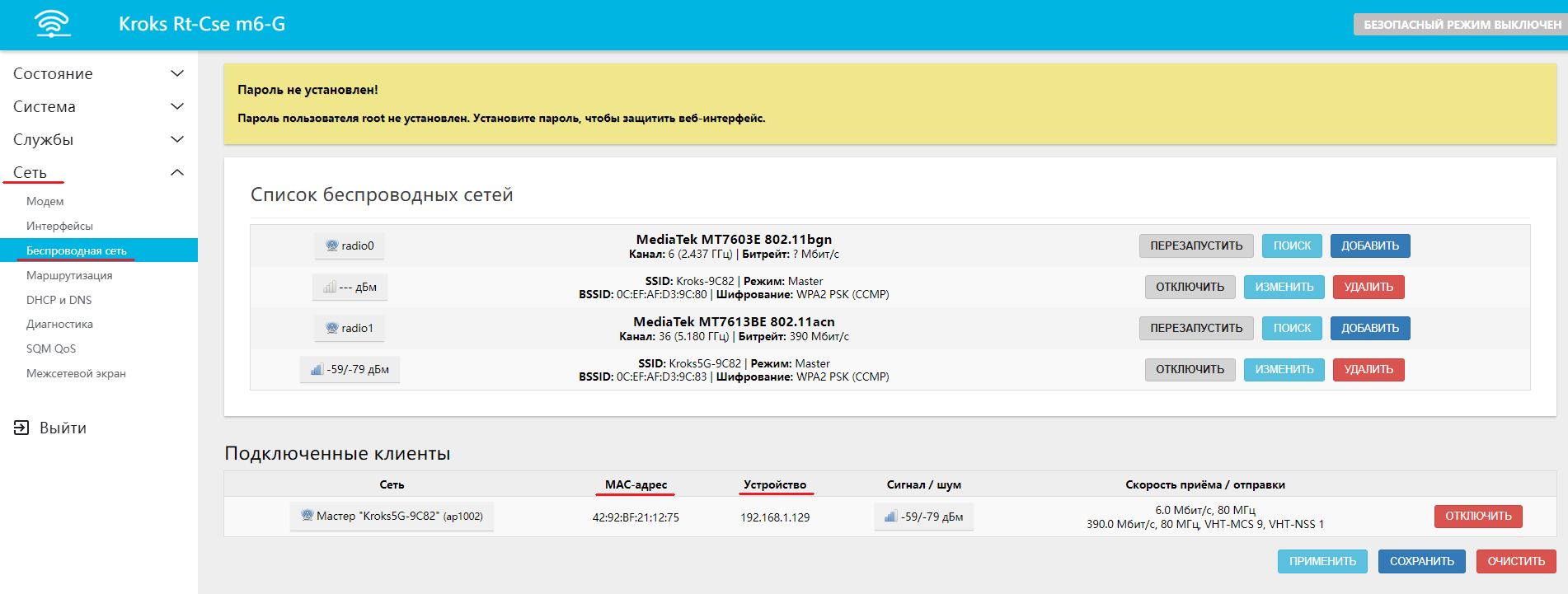Click the client IP 192.168.1.129
Image resolution: width=1568 pixels, height=594 pixels.
point(775,517)
